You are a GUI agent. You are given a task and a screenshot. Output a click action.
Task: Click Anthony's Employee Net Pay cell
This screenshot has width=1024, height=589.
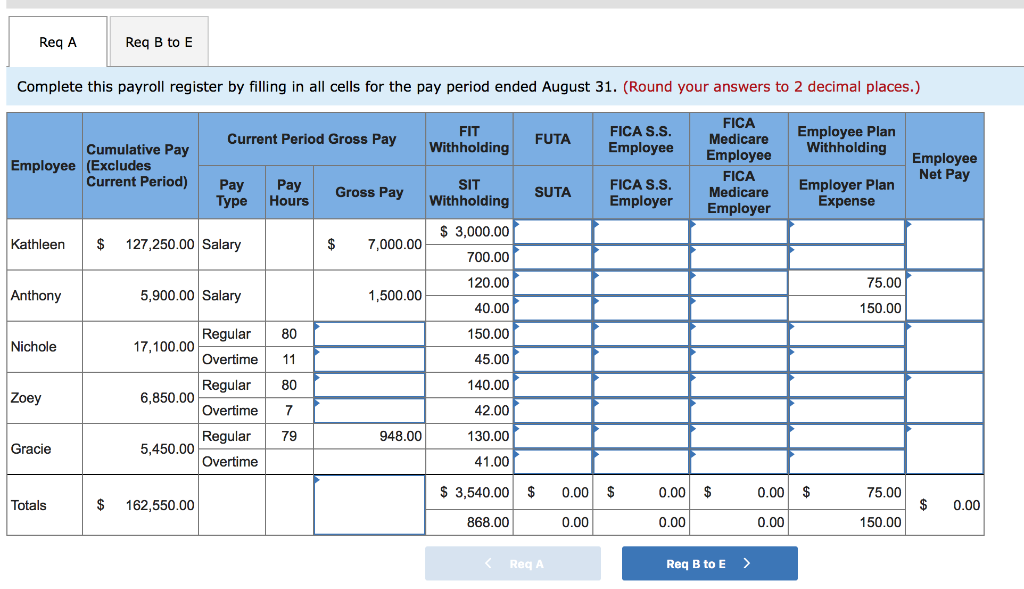[x=944, y=296]
